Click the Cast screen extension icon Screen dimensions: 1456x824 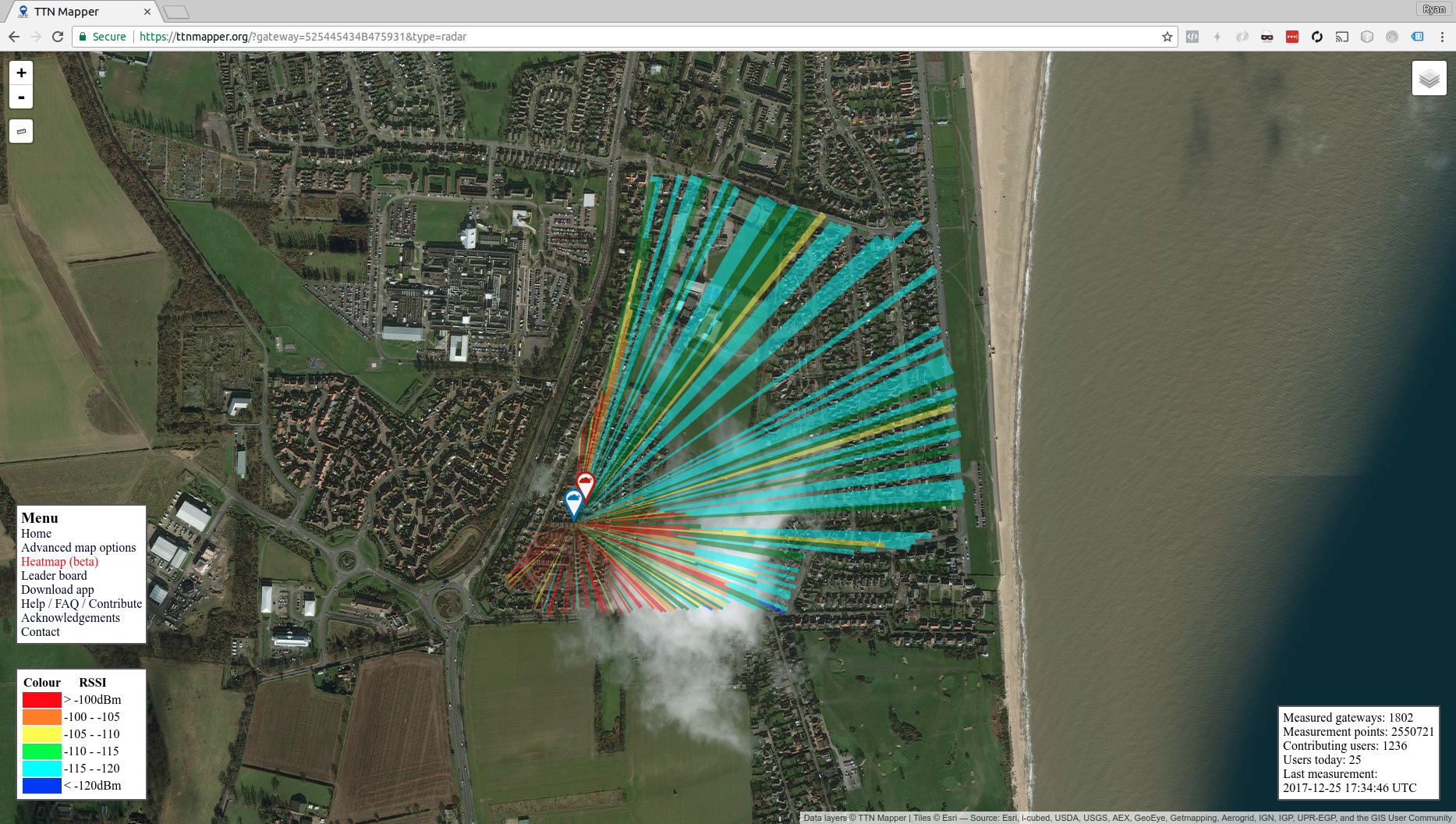[x=1341, y=37]
